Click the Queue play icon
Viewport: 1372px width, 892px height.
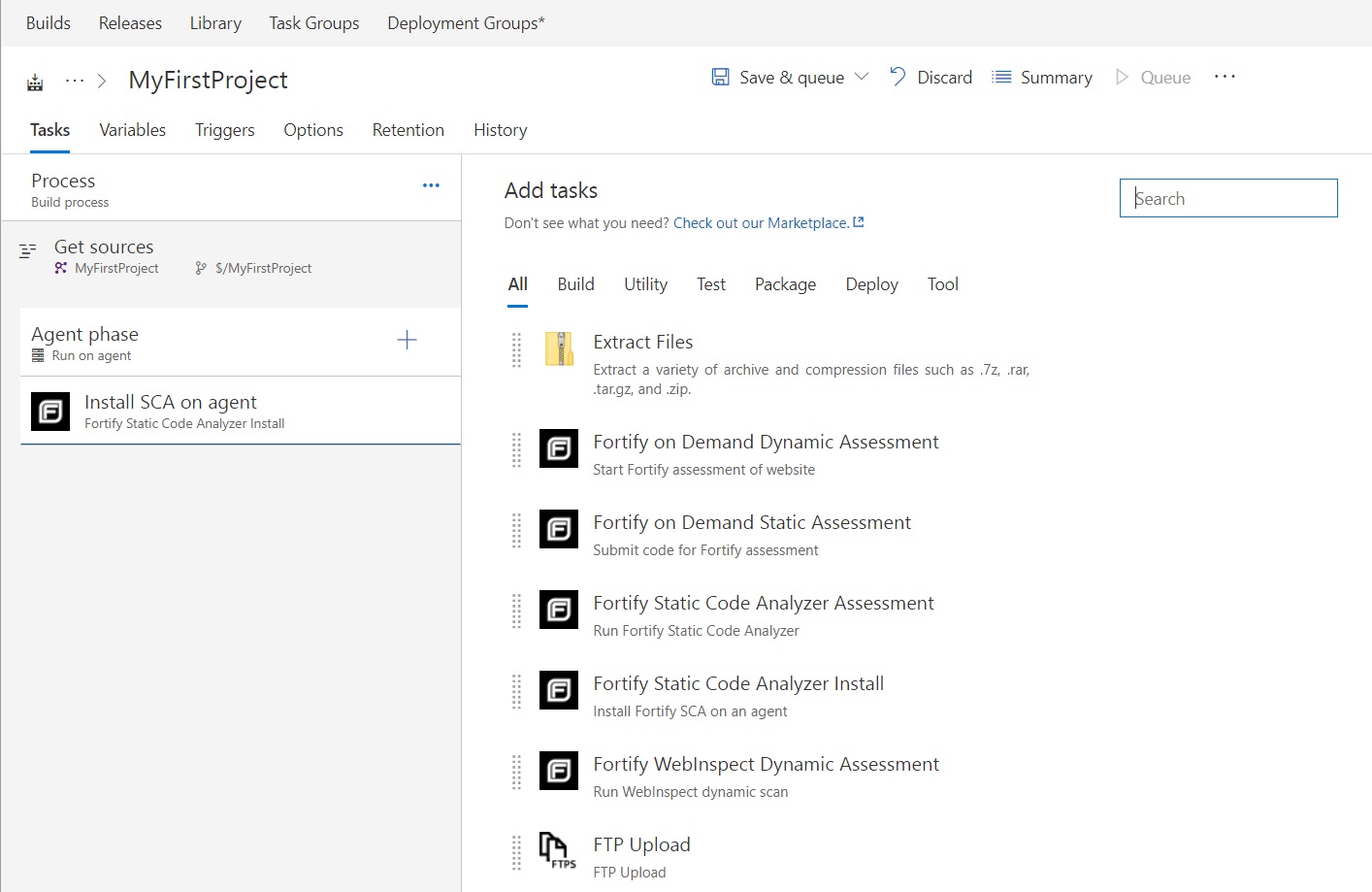coord(1123,77)
